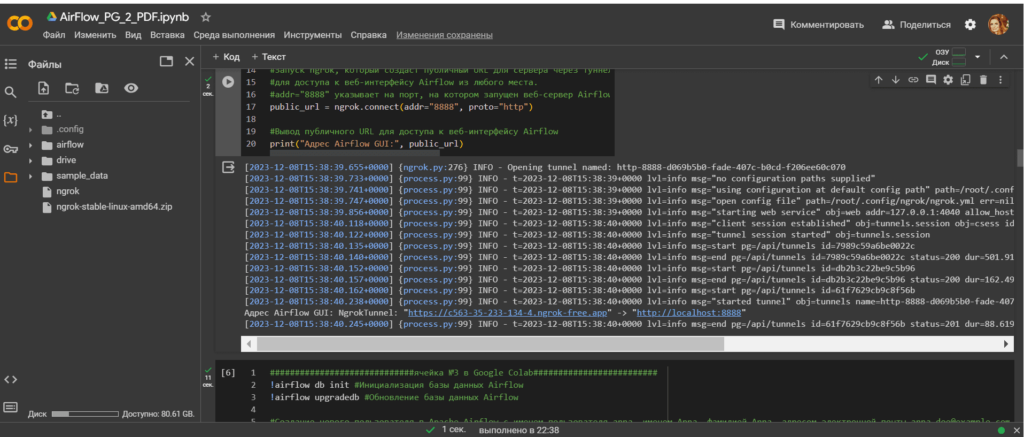Screen dimensions: 1024x437
Task: Click the line with public_url = ngrok.connect
Action: coord(402,107)
